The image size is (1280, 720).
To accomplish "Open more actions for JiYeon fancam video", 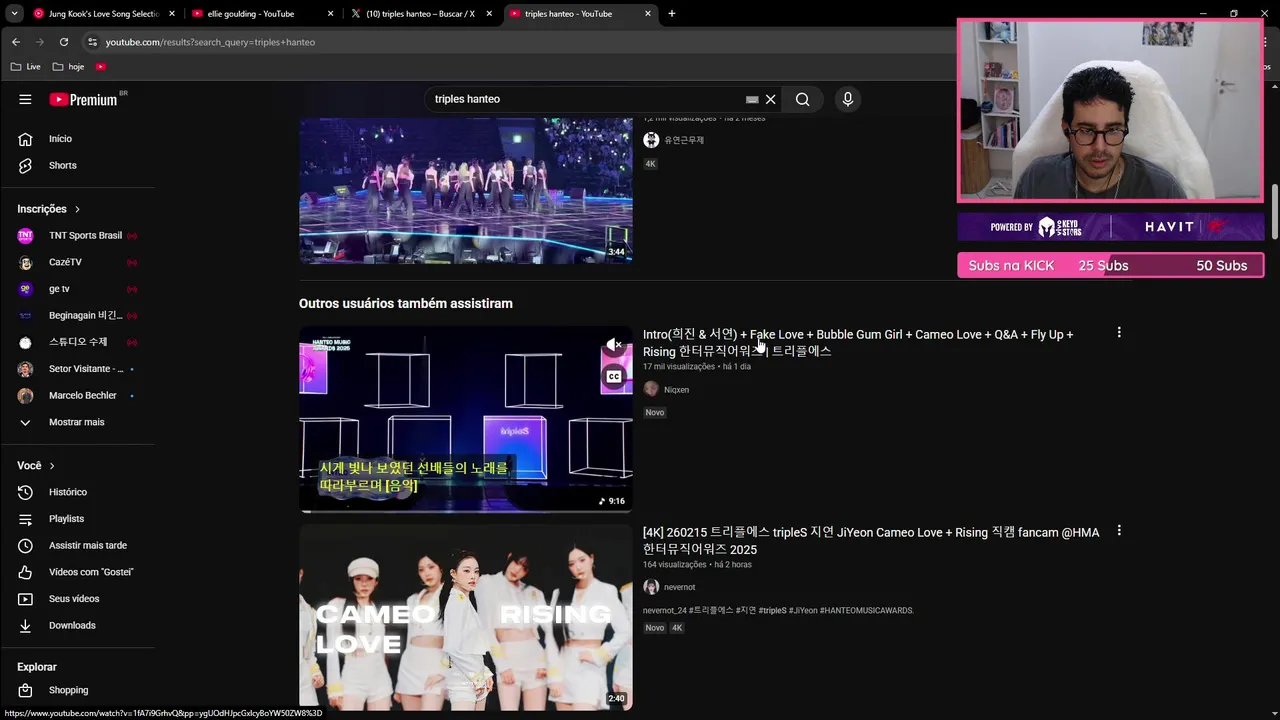I will [x=1119, y=530].
